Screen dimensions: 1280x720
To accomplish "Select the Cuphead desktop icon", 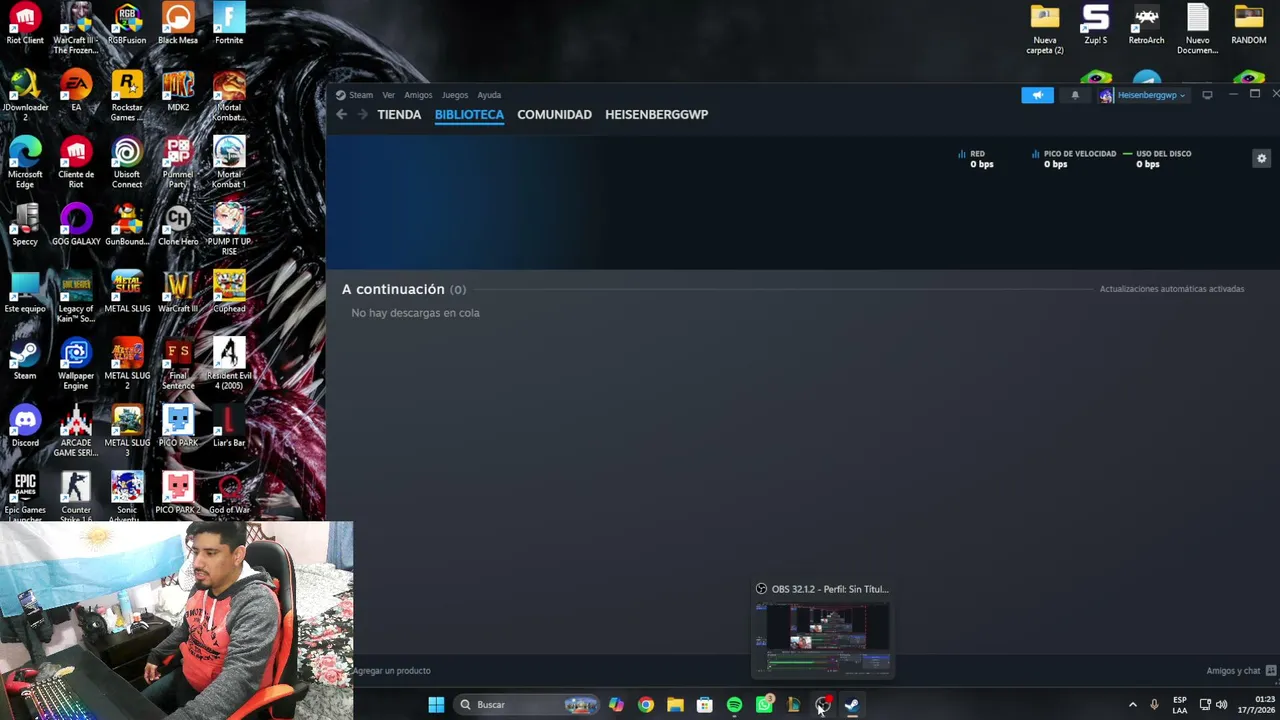I will pos(229,293).
